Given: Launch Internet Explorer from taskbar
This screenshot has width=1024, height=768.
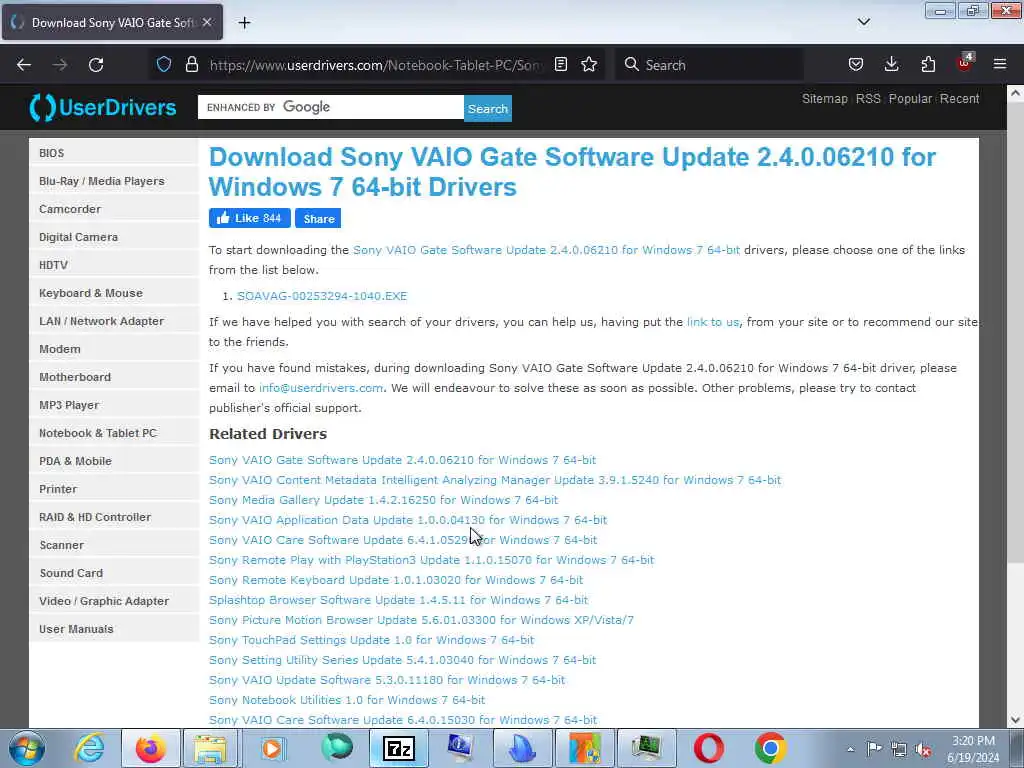Looking at the screenshot, I should point(89,748).
